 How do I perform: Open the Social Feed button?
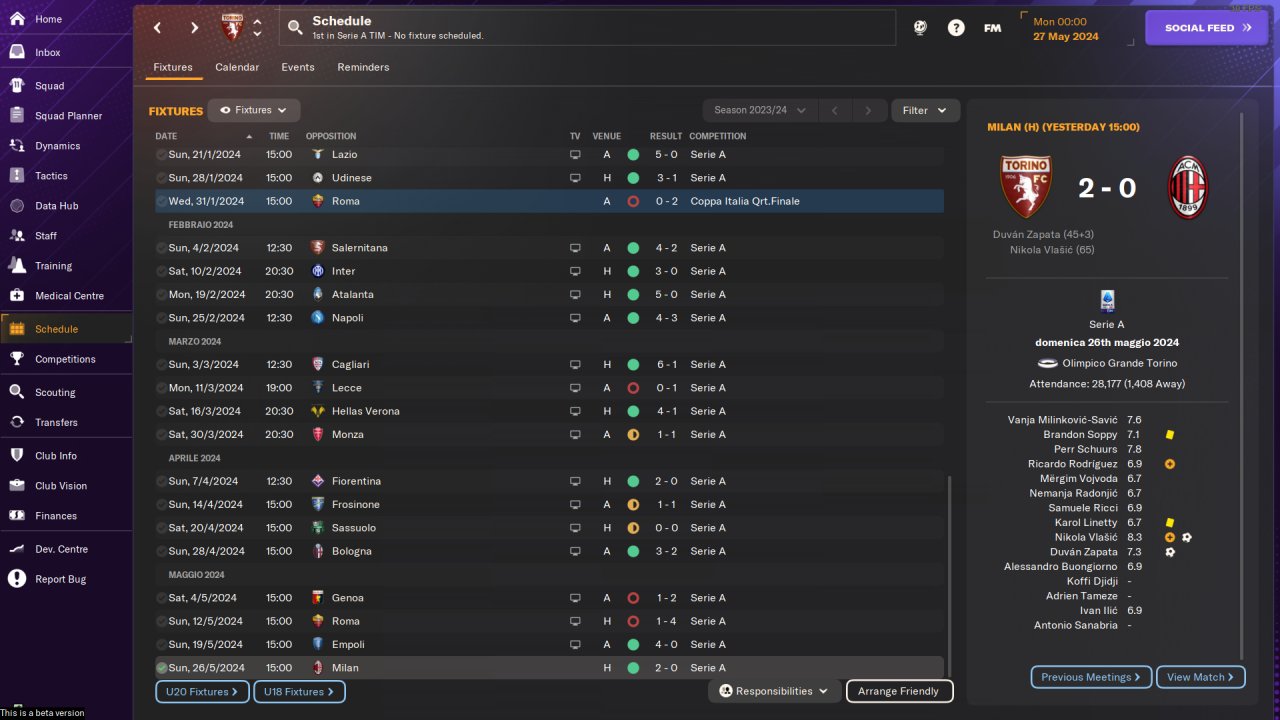pos(1207,28)
